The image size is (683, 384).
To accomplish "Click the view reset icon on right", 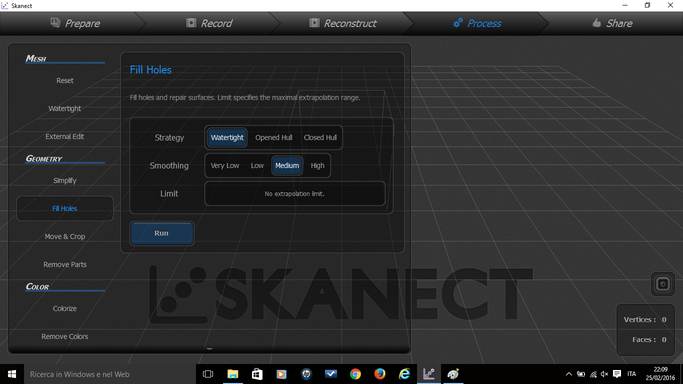I will (663, 284).
